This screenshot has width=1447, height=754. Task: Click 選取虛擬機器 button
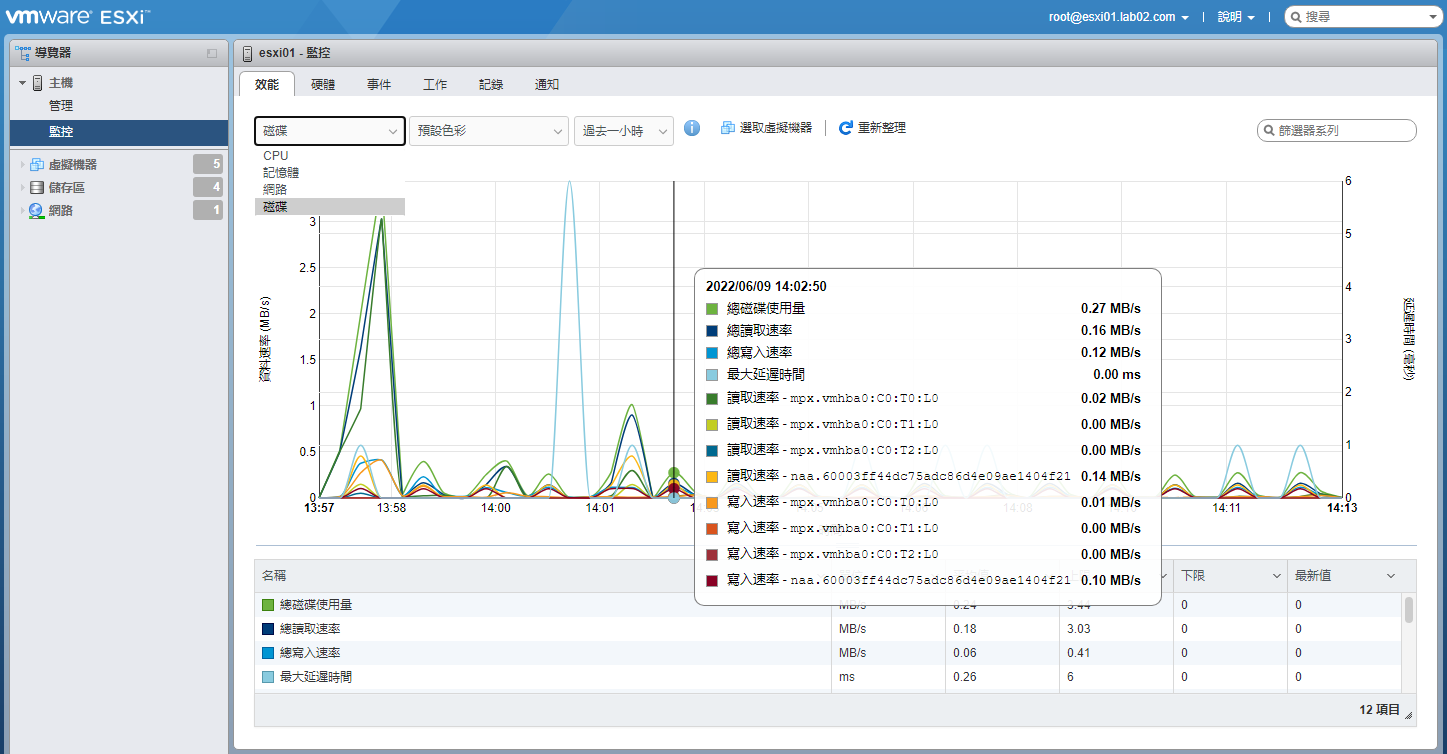tap(766, 128)
